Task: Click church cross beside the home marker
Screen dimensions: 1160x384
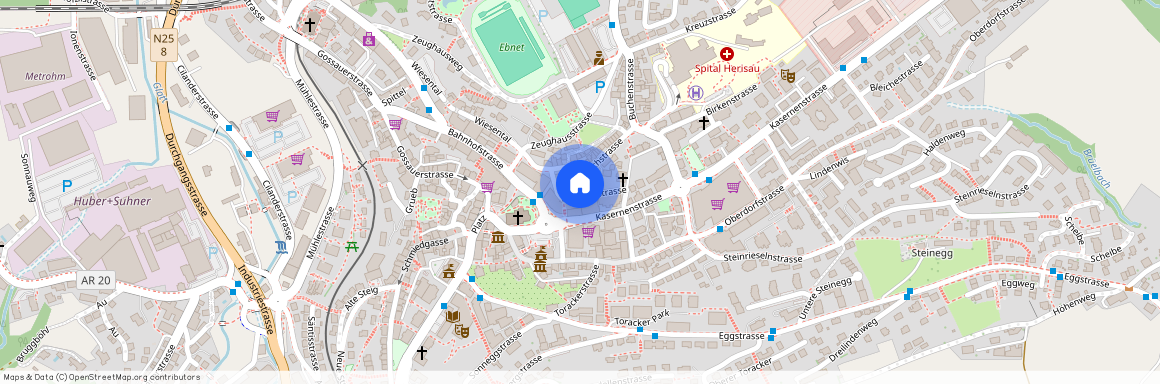Action: tap(623, 180)
